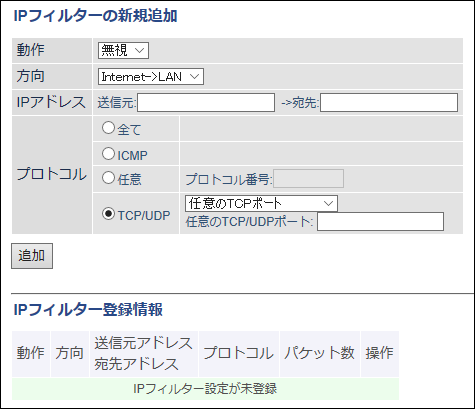Click the 操作 column header
This screenshot has width=475, height=409.
pyautogui.click(x=380, y=354)
